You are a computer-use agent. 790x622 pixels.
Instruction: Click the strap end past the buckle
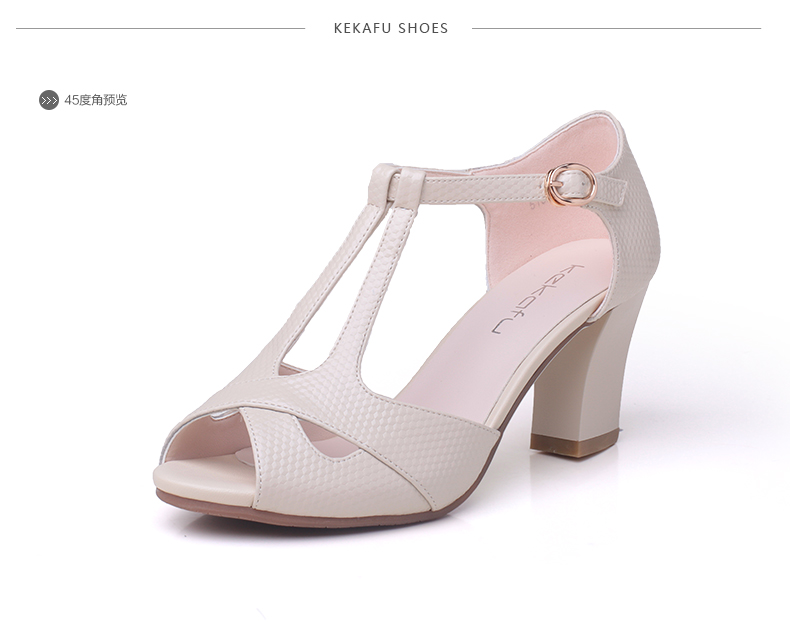click(x=611, y=192)
